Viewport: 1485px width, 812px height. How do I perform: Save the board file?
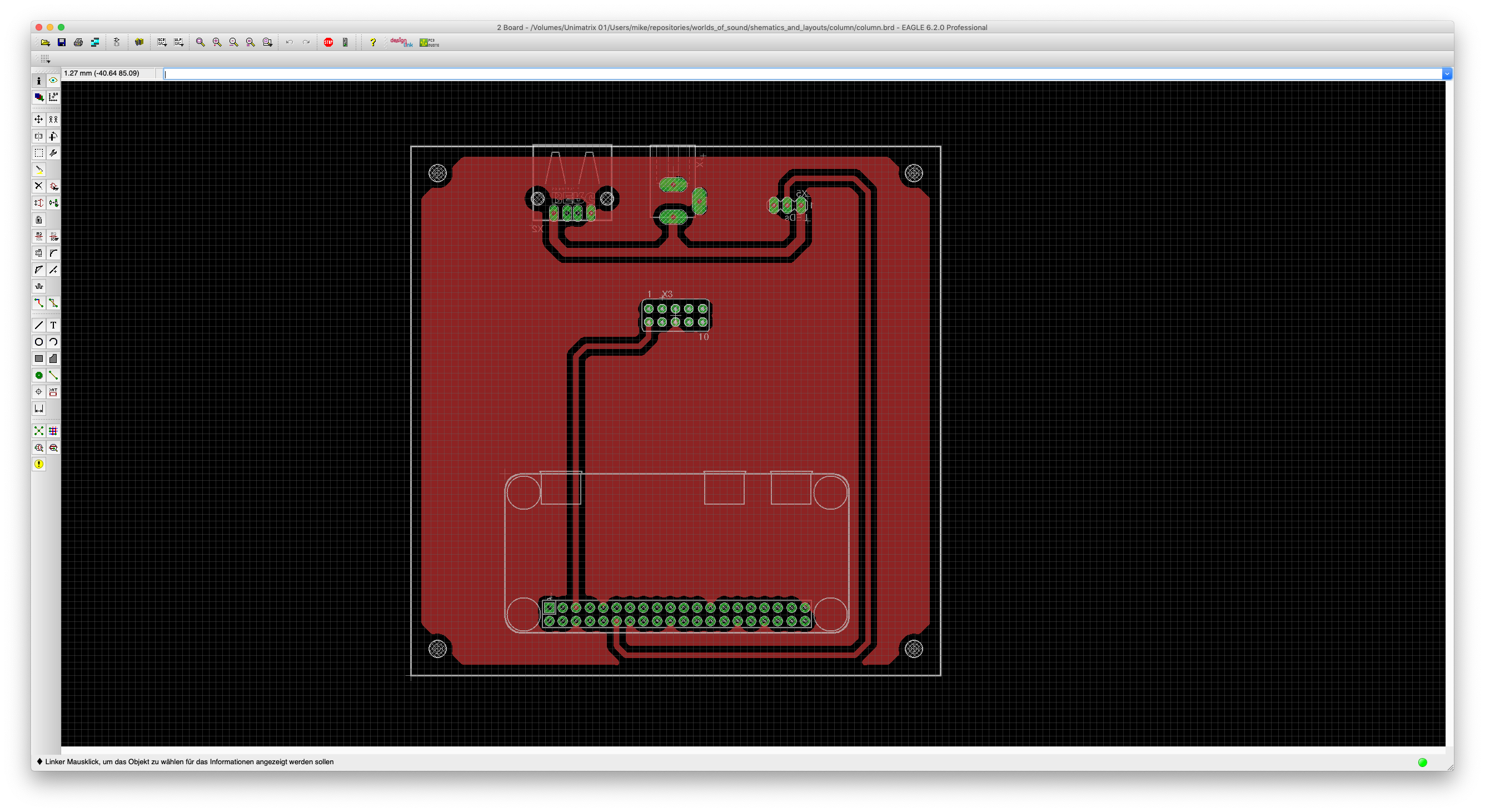tap(62, 42)
